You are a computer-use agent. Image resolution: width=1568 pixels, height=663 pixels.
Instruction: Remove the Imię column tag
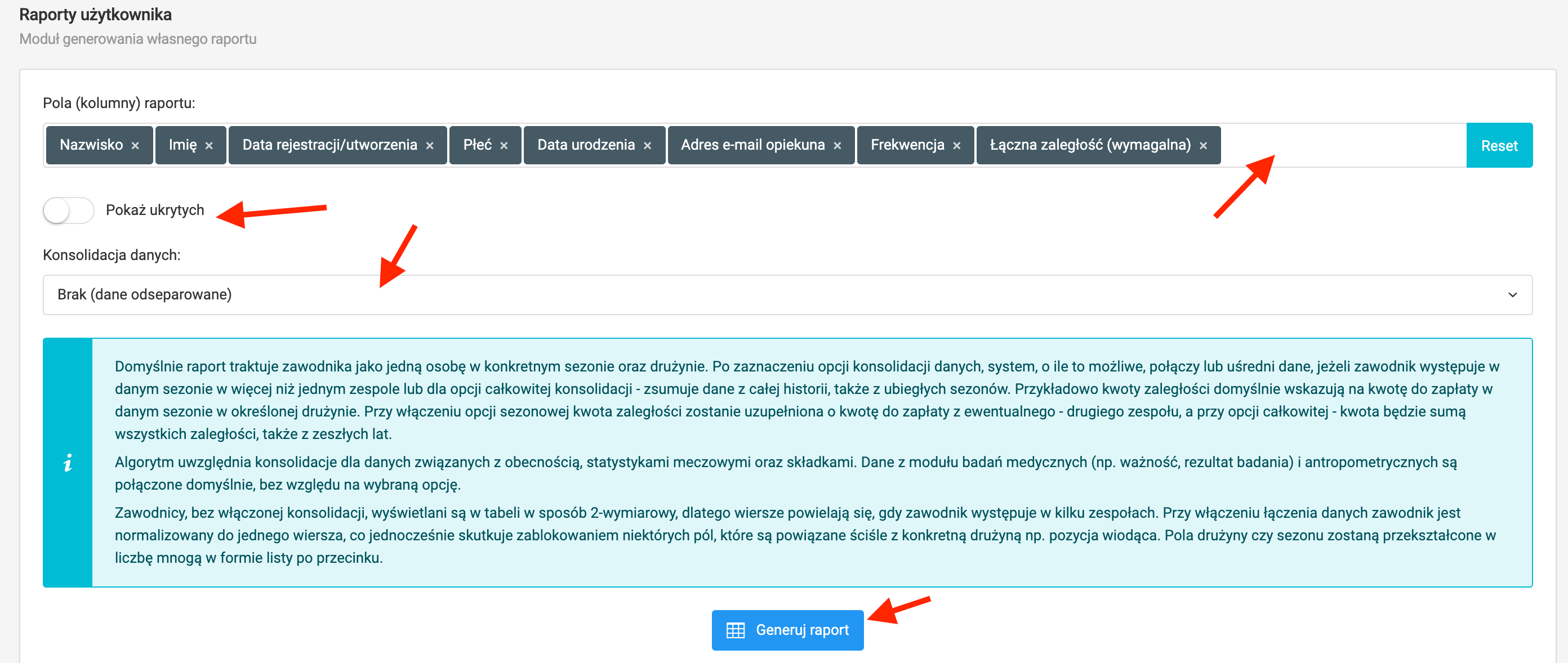pyautogui.click(x=209, y=146)
